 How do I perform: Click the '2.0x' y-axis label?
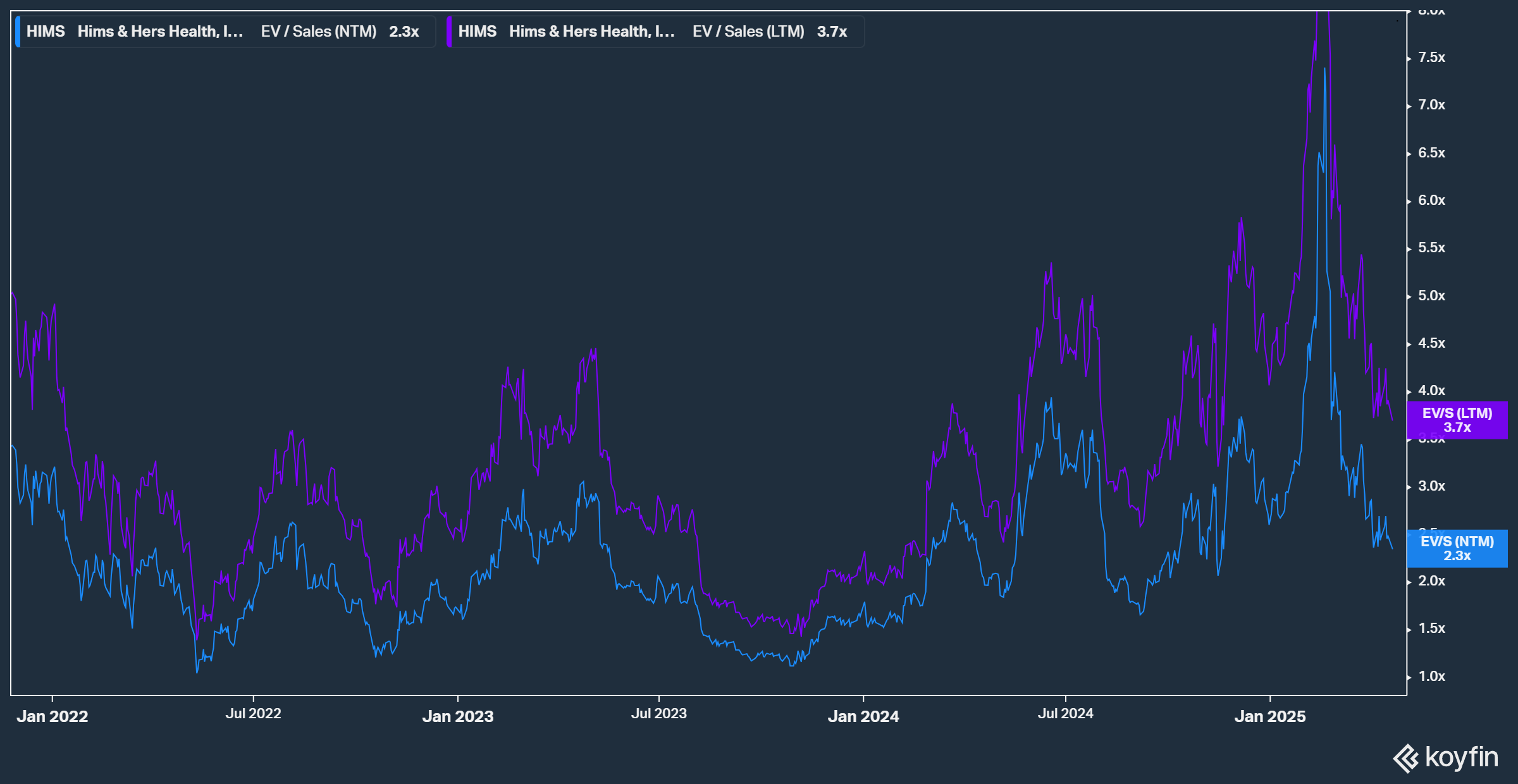[1432, 581]
